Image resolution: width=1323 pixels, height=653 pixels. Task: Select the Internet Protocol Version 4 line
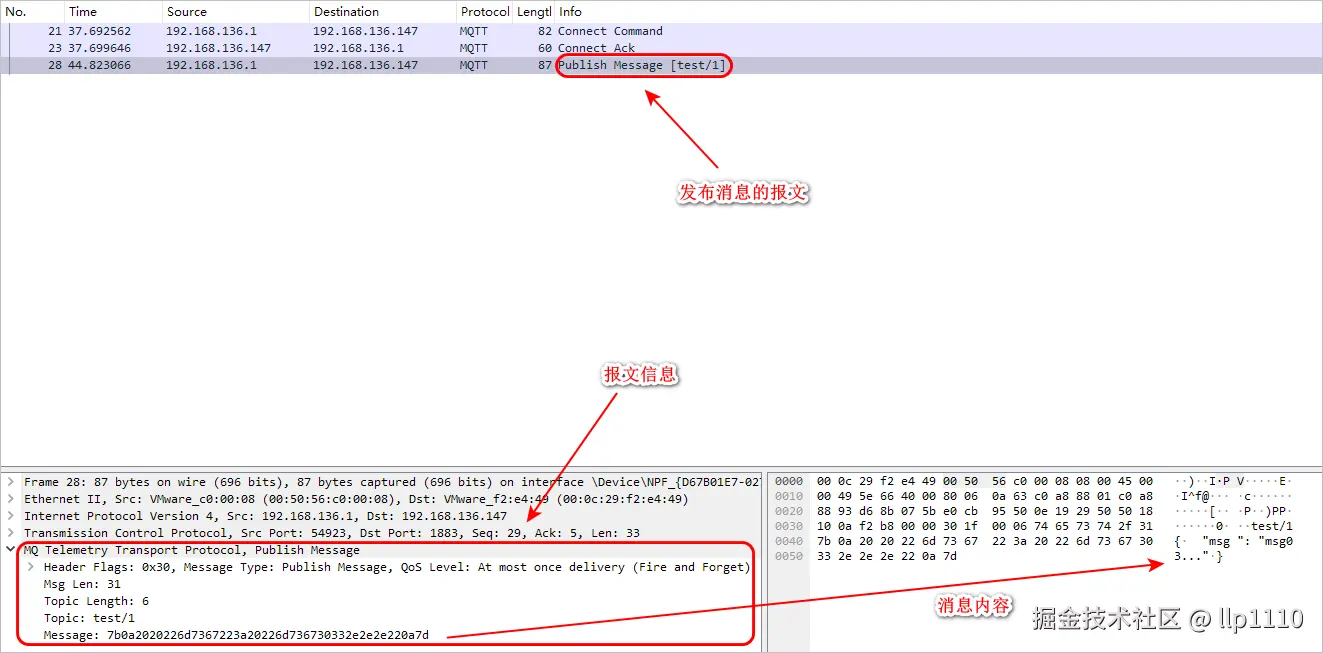point(265,516)
